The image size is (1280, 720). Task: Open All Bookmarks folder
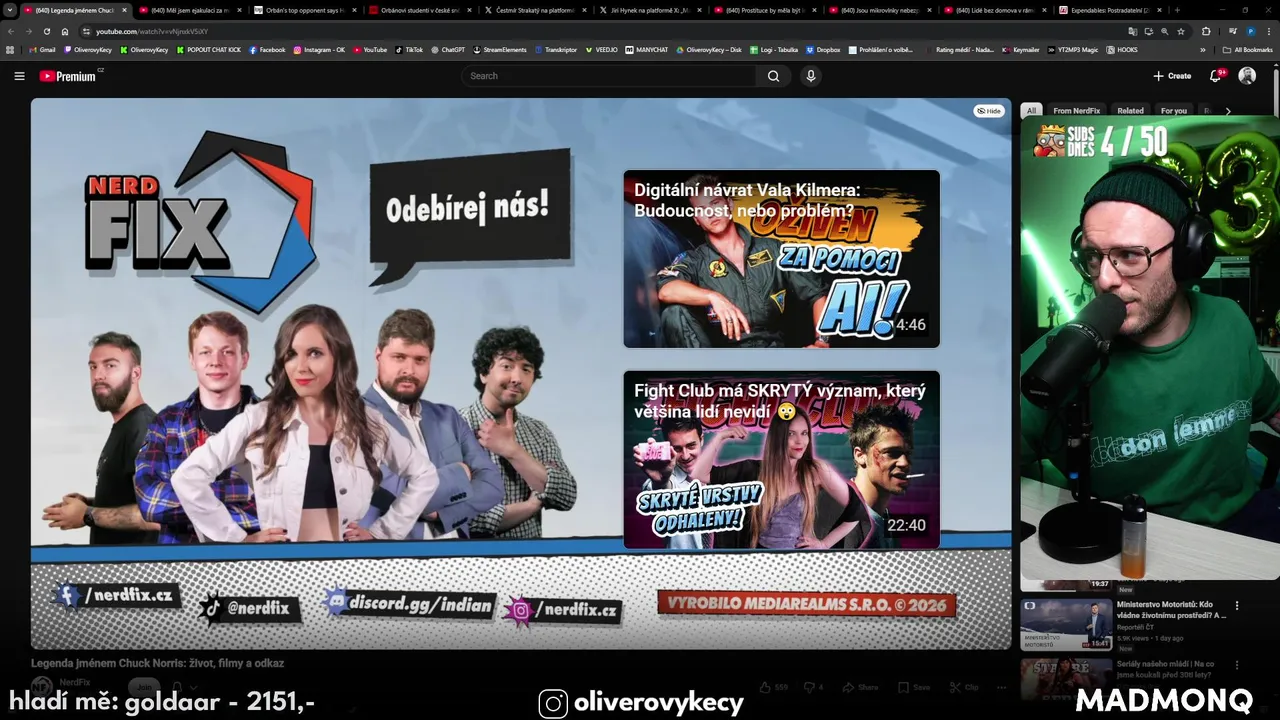1248,49
